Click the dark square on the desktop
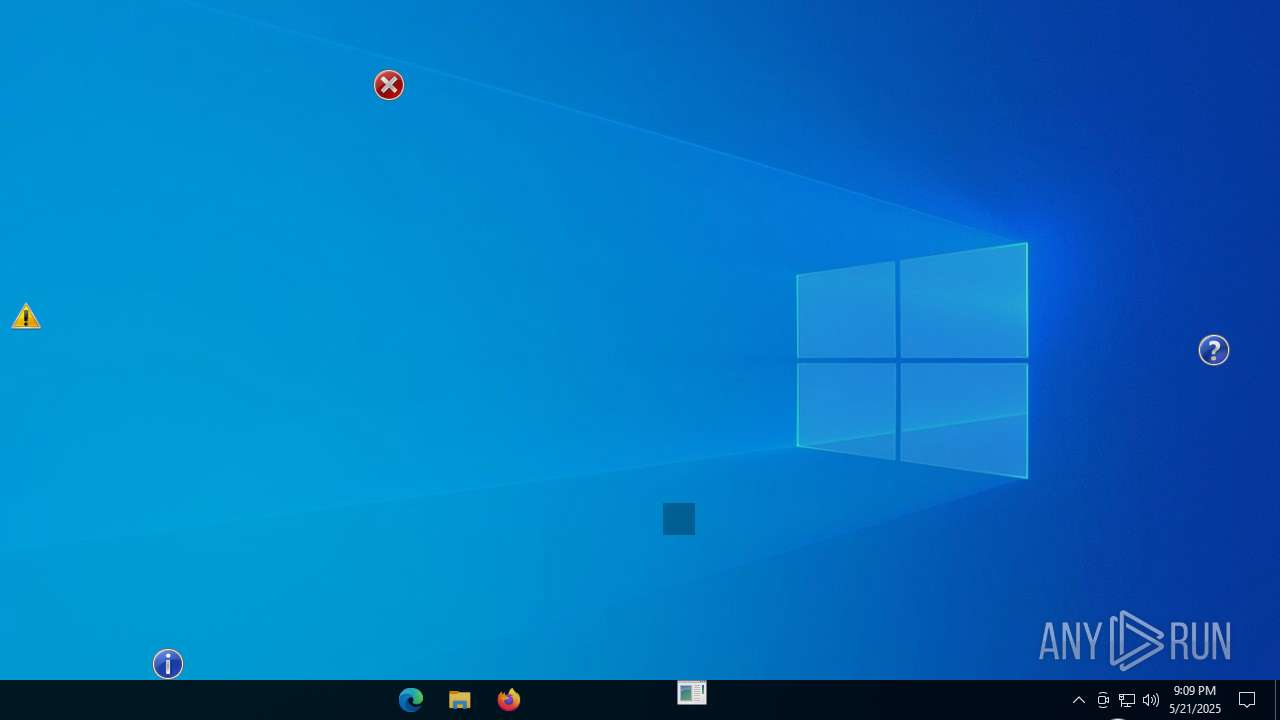1280x720 pixels. 679,519
